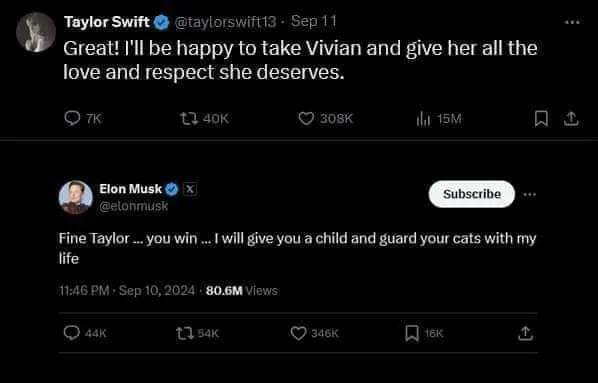The width and height of the screenshot is (598, 383).
Task: Open the Elon Musk display name link
Action: coord(130,189)
